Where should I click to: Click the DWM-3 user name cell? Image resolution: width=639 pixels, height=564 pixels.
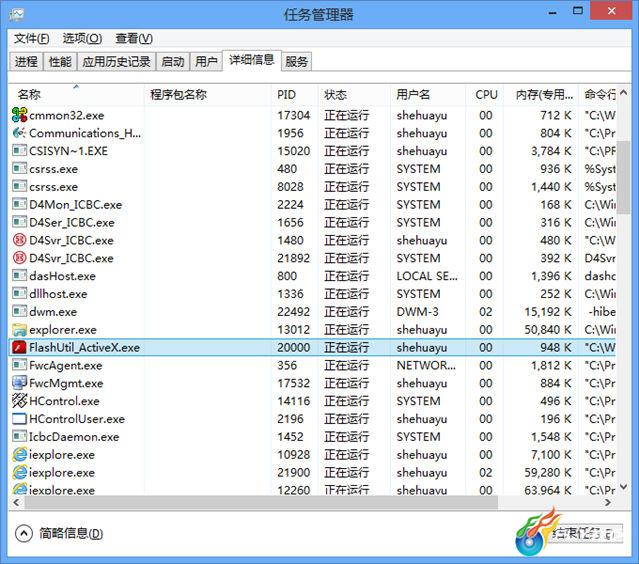[x=417, y=312]
